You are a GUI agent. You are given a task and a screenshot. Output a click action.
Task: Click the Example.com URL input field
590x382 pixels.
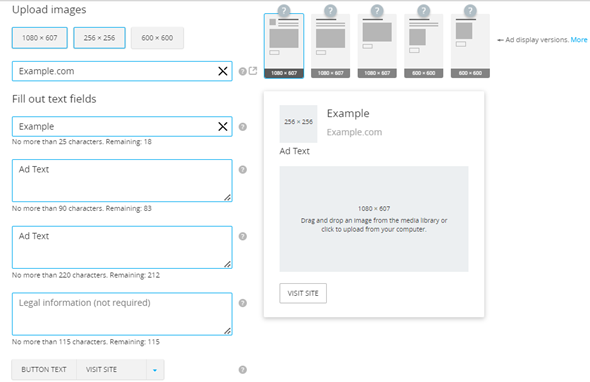122,71
